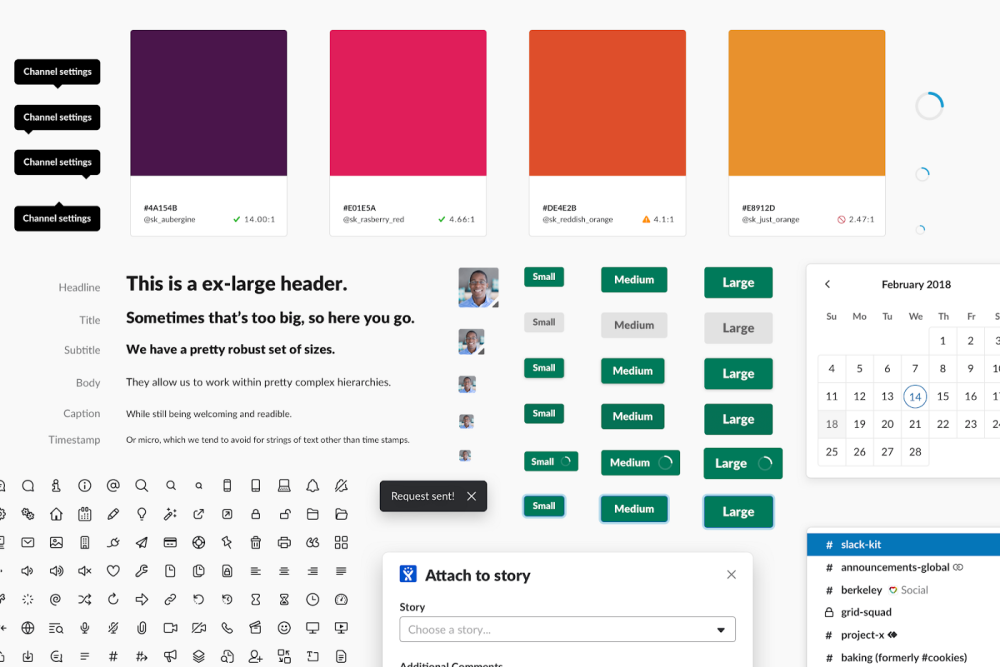The image size is (1000, 667).
Task: Click the smiley emoji icon
Action: pos(285,627)
